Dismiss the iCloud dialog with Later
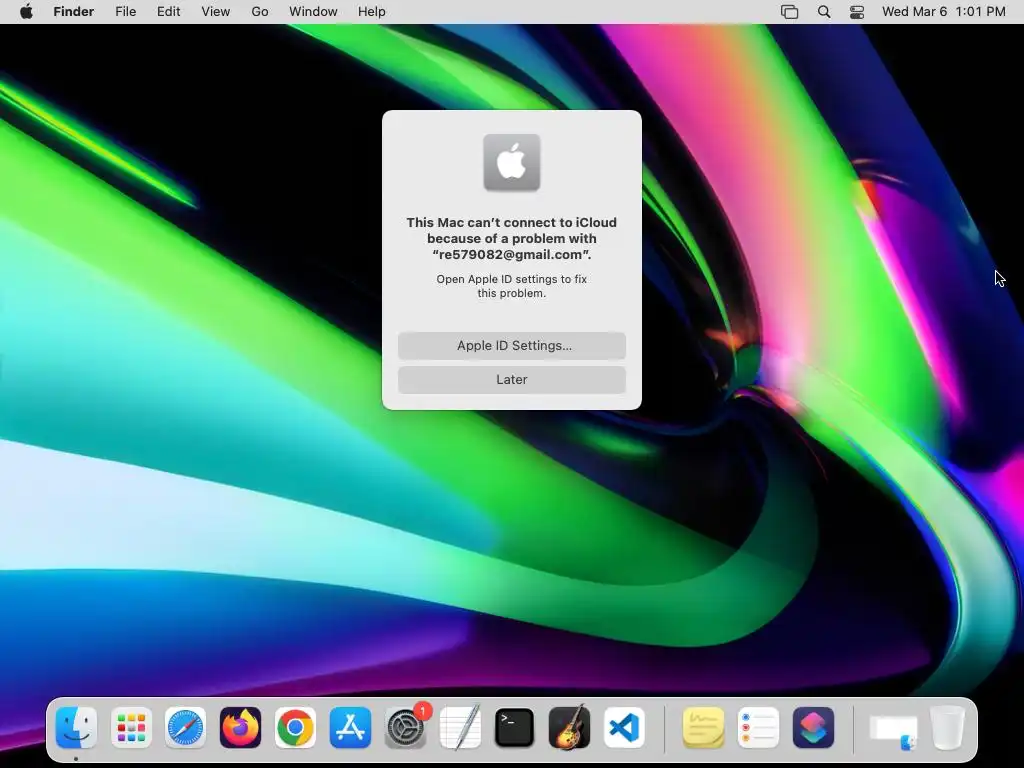This screenshot has width=1024, height=768. point(512,379)
